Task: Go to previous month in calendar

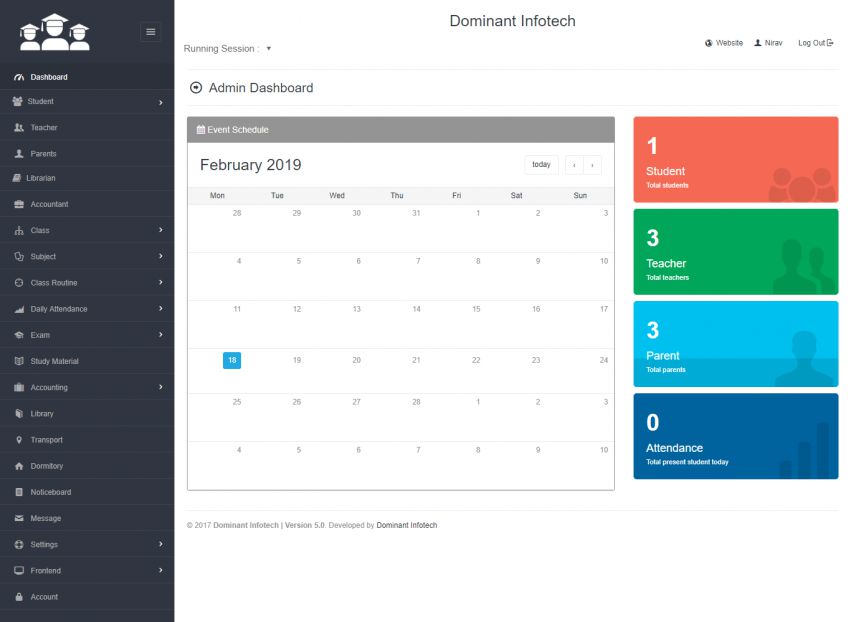Action: click(x=574, y=165)
